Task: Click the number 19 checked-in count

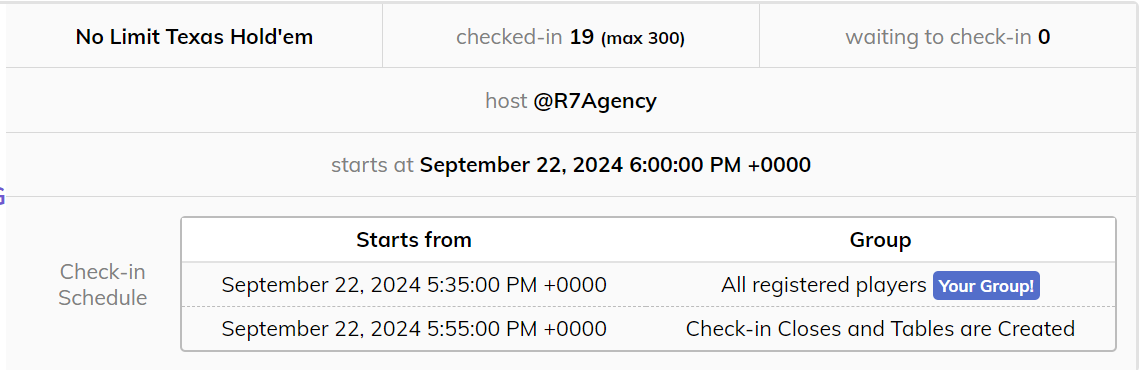Action: click(x=582, y=37)
